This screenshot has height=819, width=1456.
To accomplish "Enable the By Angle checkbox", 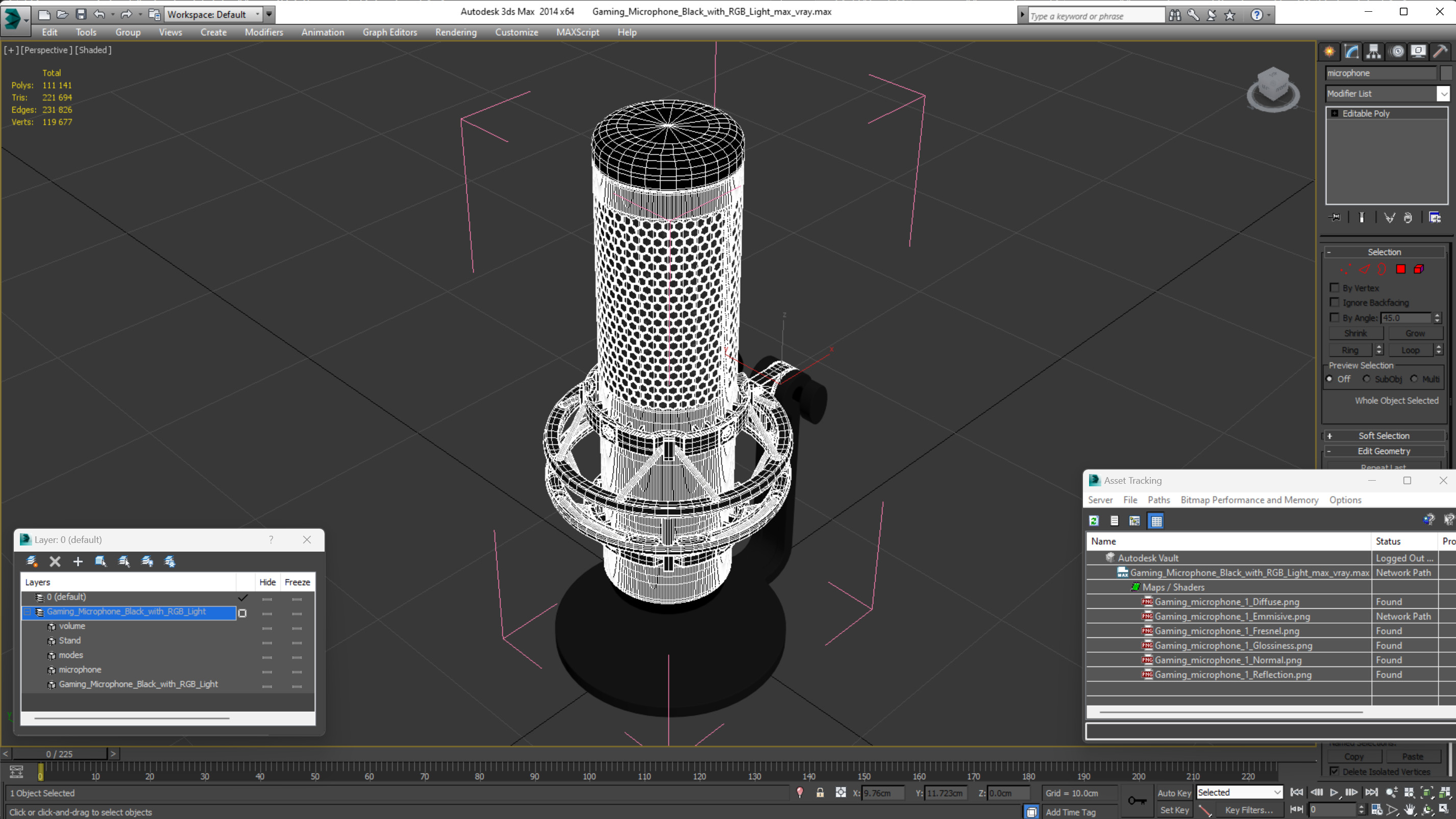I will tap(1335, 318).
